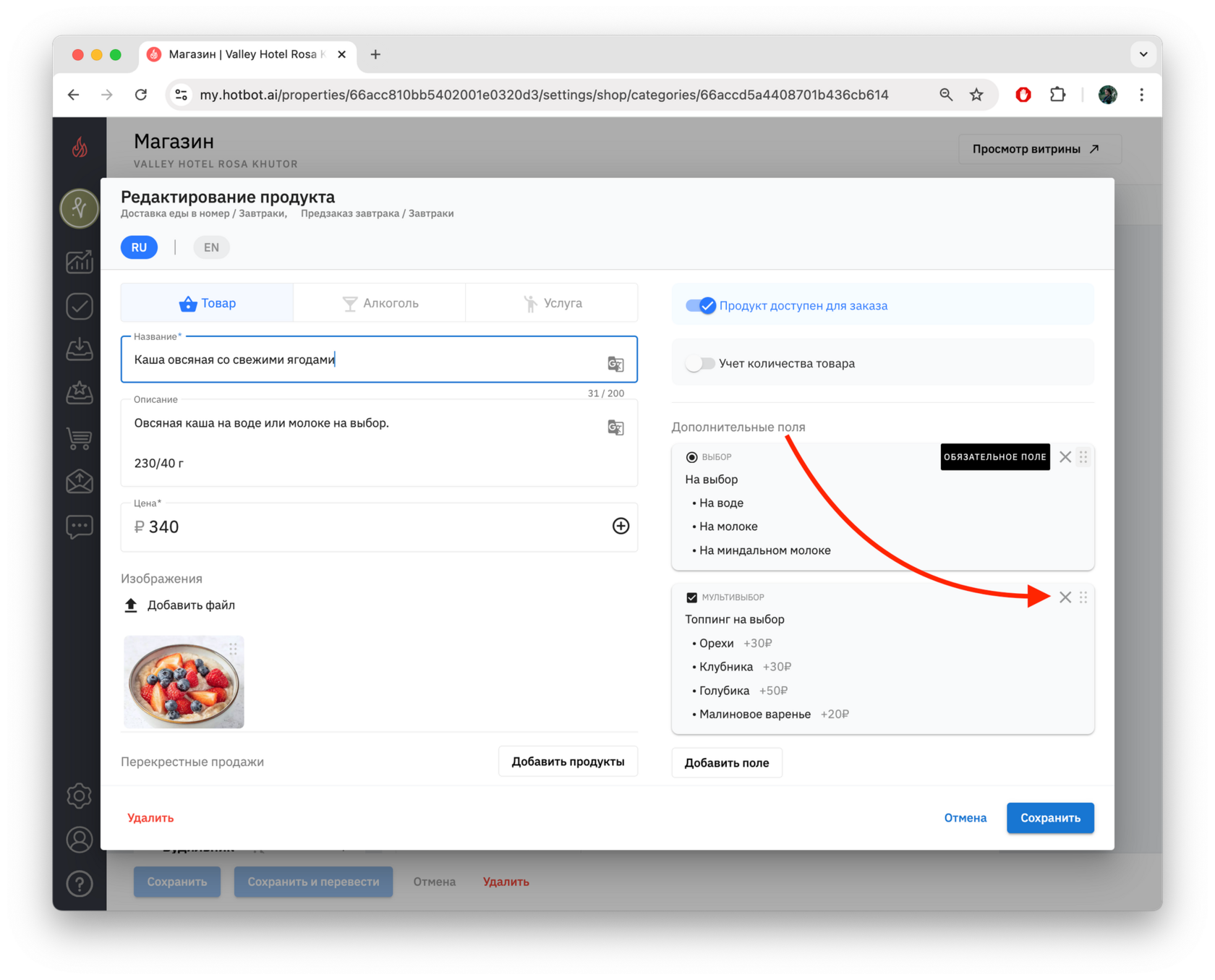Cancel editing with the blue Отмена link

pyautogui.click(x=965, y=818)
